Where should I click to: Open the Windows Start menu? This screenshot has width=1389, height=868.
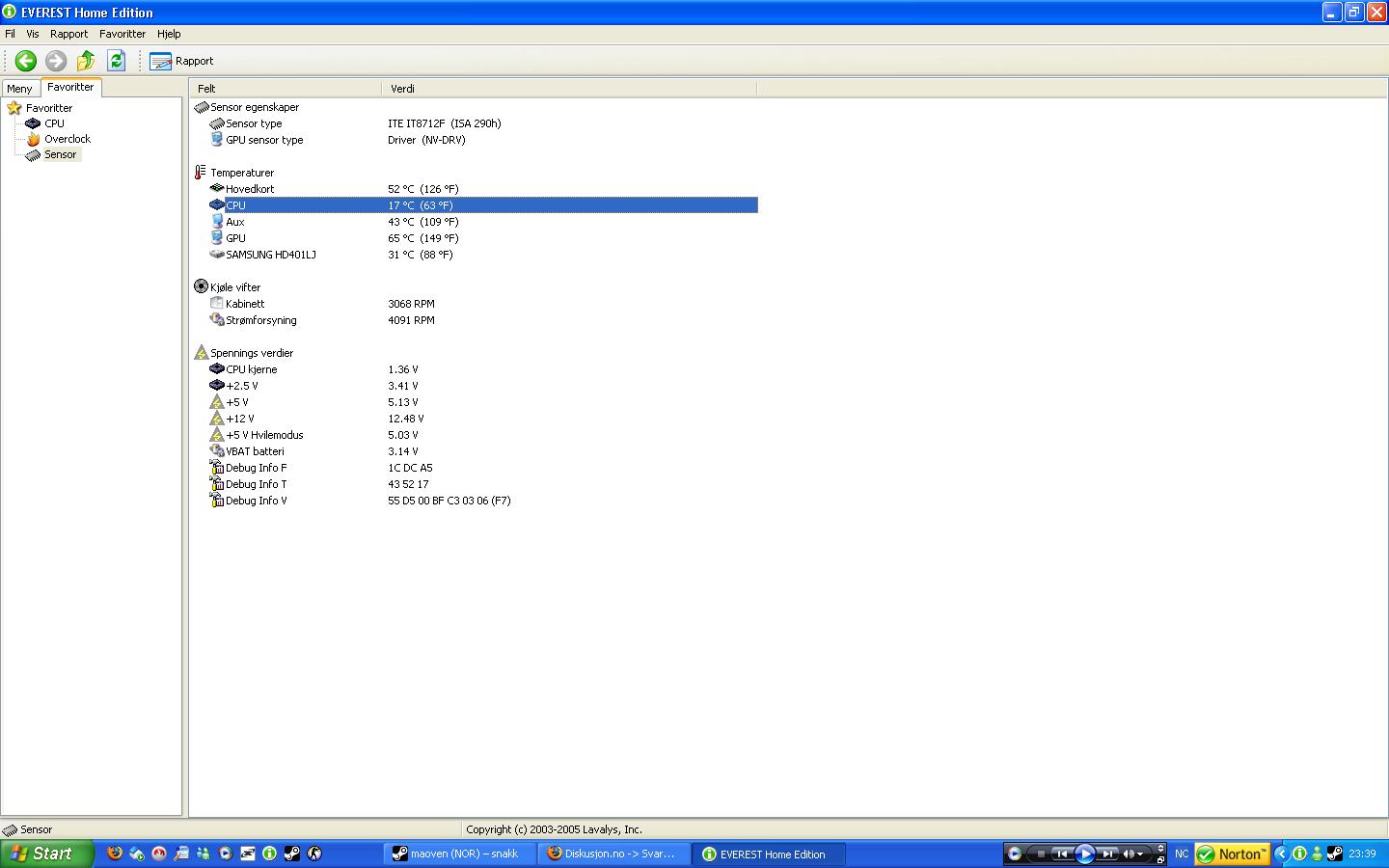pos(47,854)
